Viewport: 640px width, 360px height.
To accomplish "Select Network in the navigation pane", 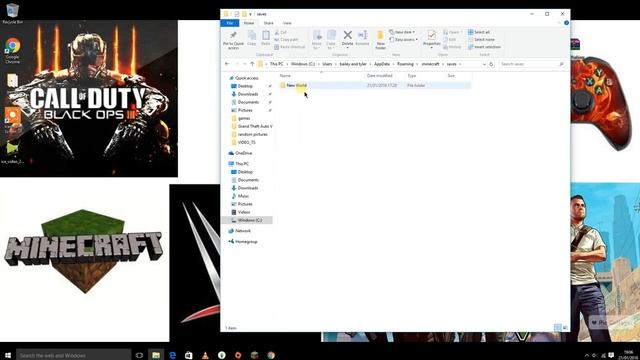I will coord(243,231).
